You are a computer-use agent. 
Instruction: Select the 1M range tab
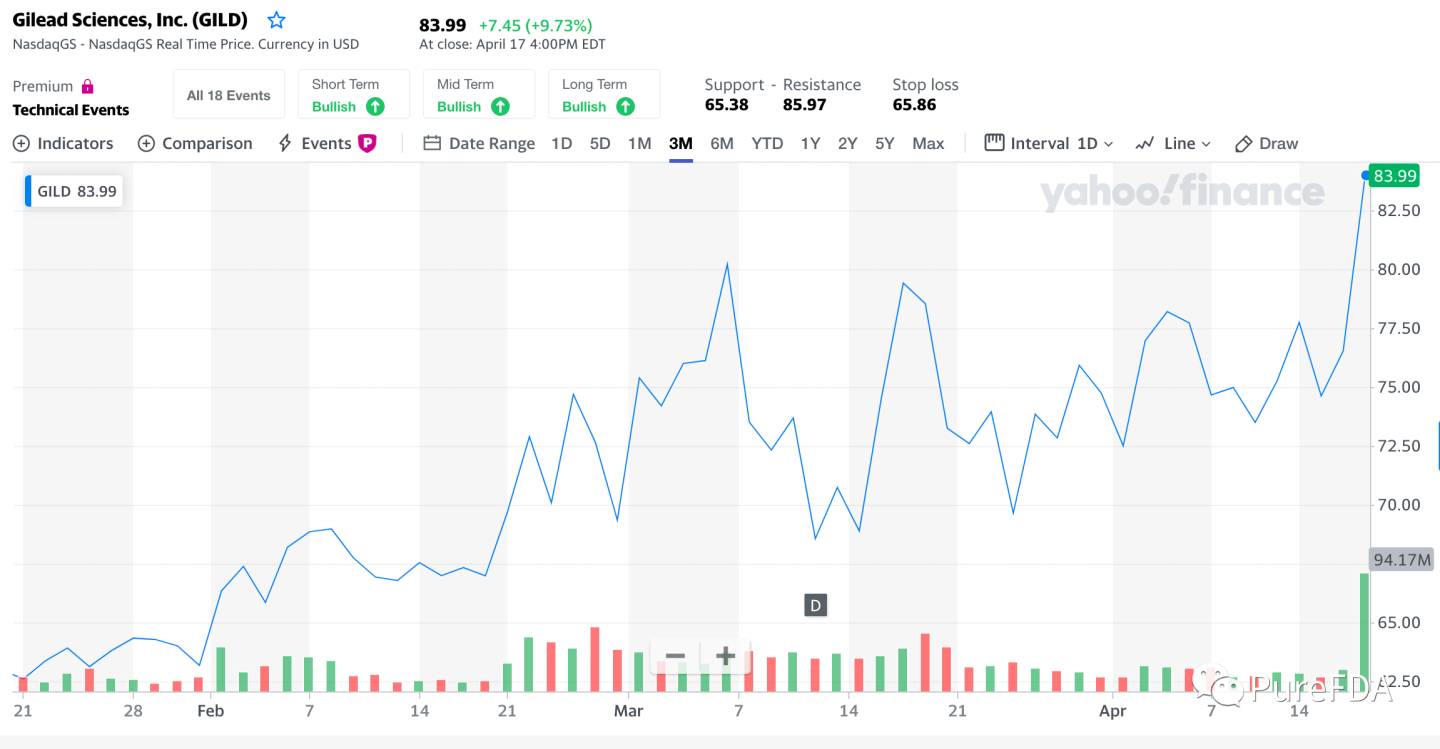pos(640,144)
